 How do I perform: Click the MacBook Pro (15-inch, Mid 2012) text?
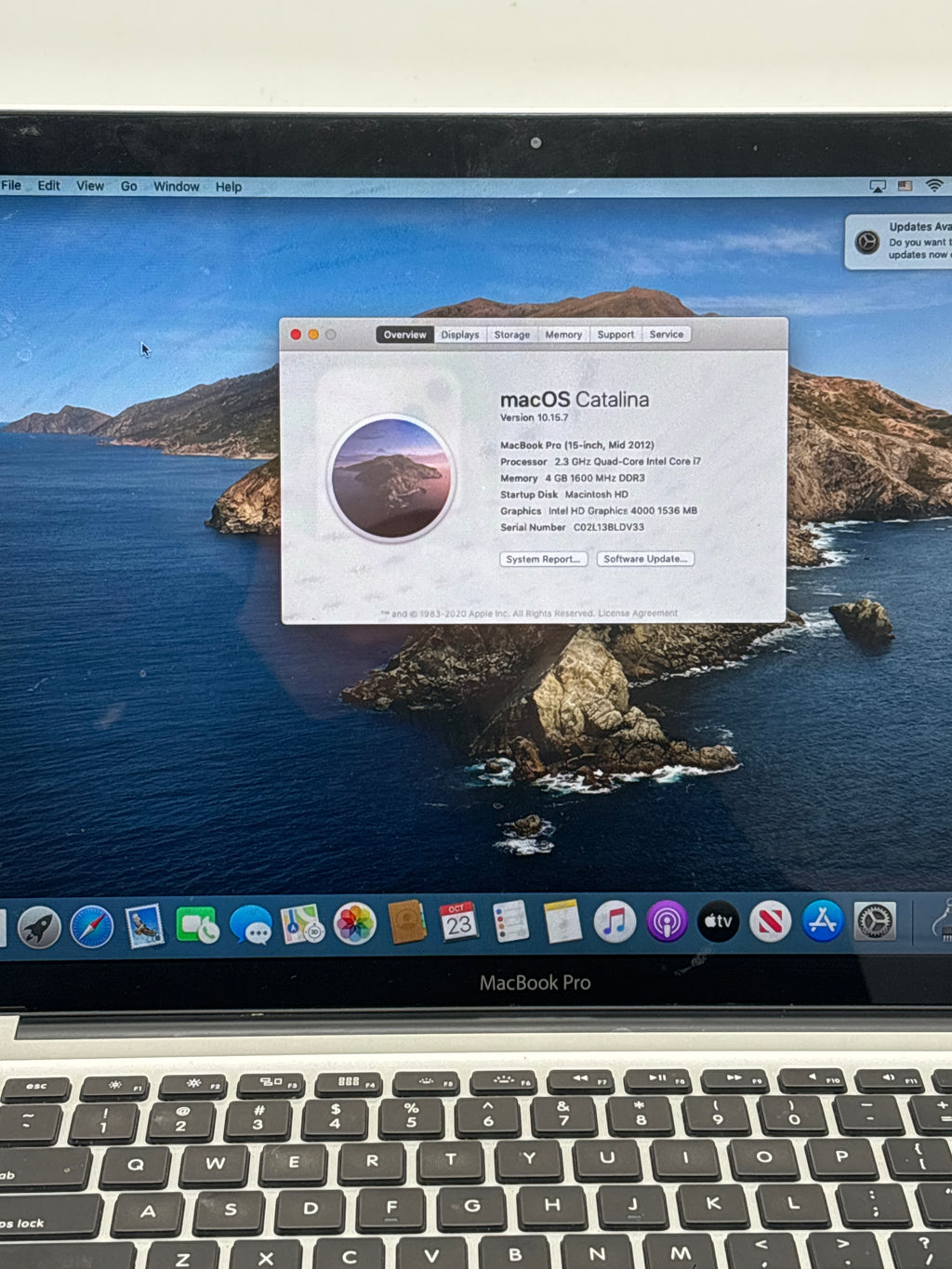(577, 445)
